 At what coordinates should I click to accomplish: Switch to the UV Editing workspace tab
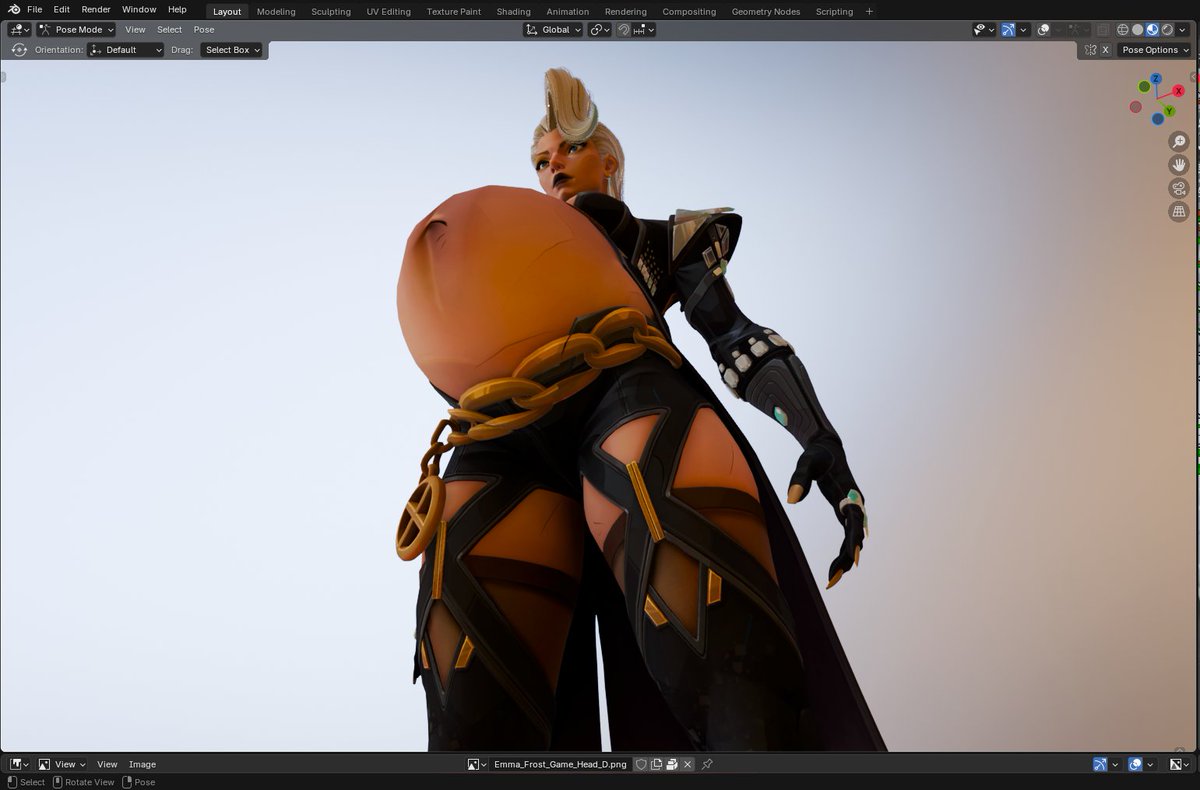(x=389, y=12)
